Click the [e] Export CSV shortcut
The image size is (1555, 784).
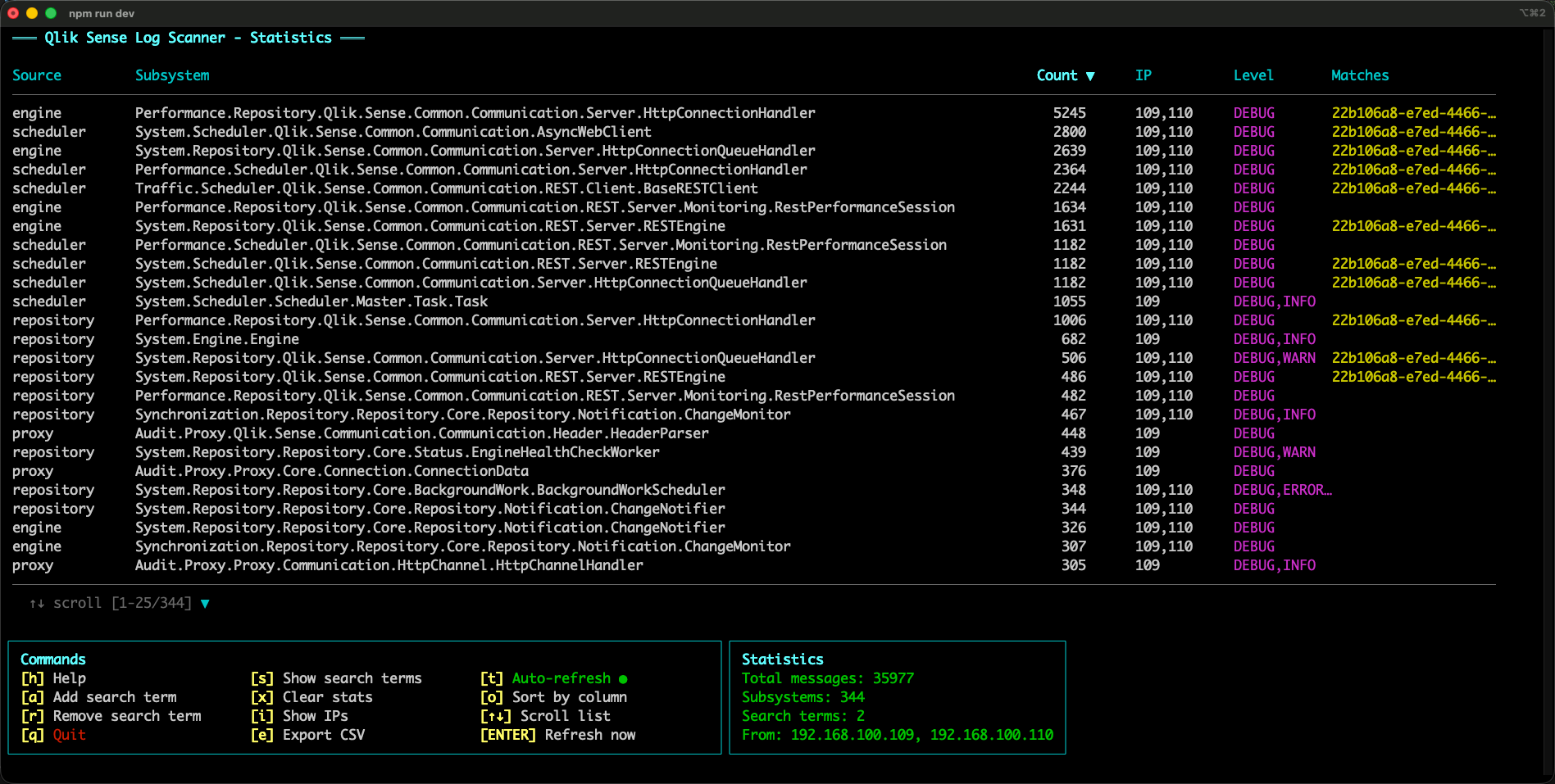pos(307,735)
